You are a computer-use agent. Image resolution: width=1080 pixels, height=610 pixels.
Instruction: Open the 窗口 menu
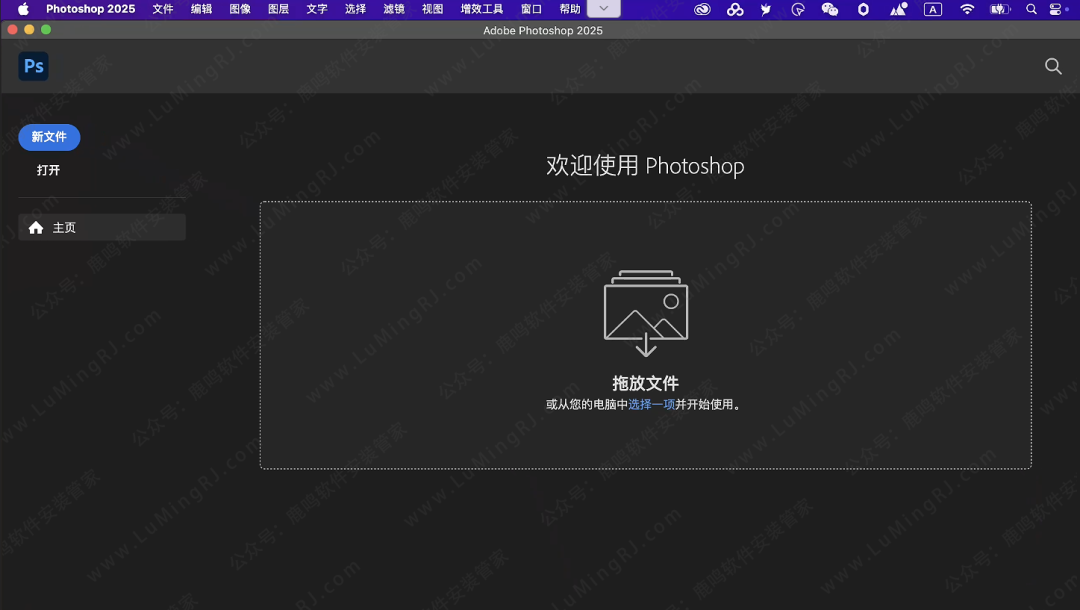click(x=531, y=9)
